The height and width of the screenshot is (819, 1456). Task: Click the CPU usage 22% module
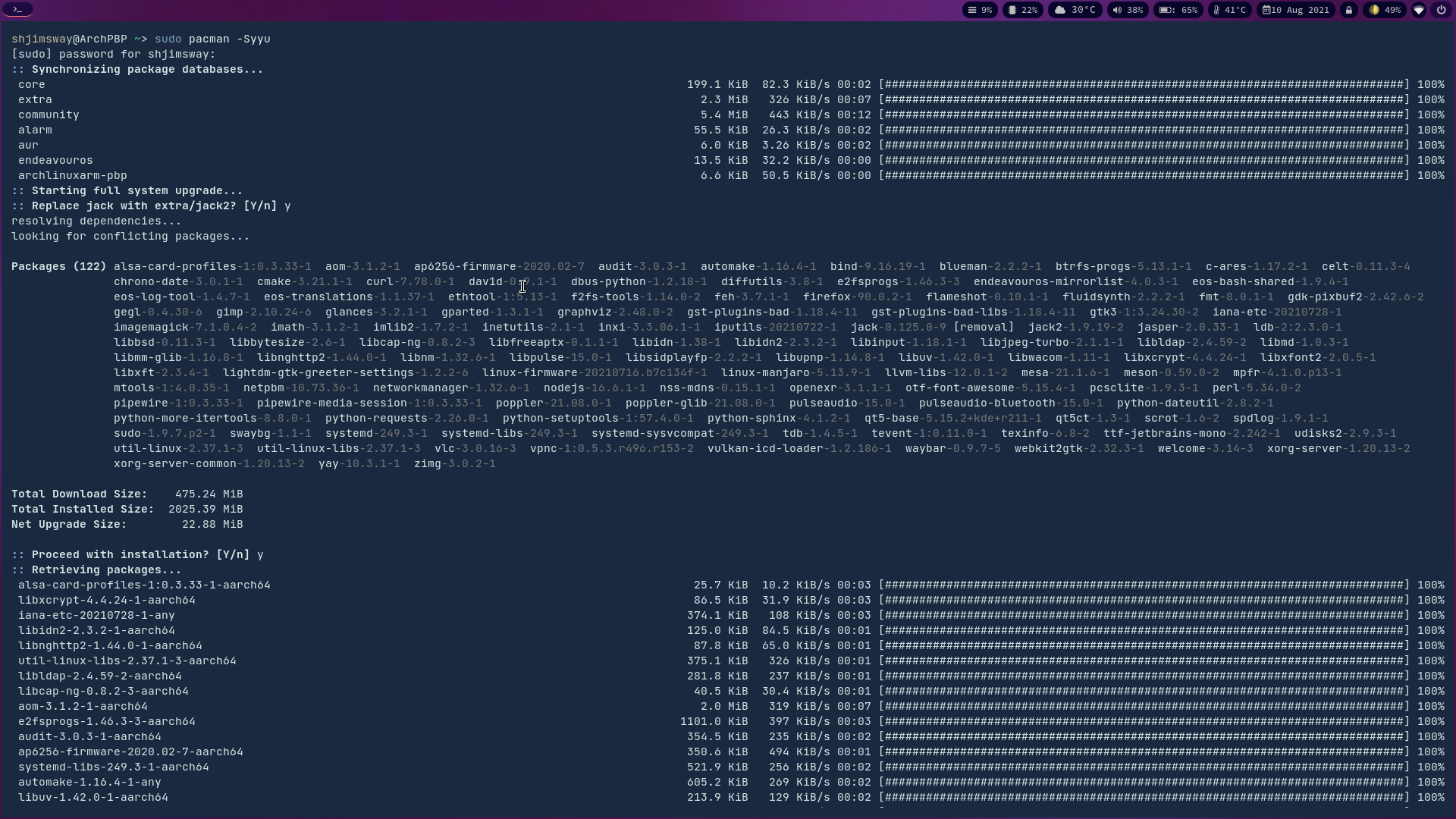[x=1022, y=10]
